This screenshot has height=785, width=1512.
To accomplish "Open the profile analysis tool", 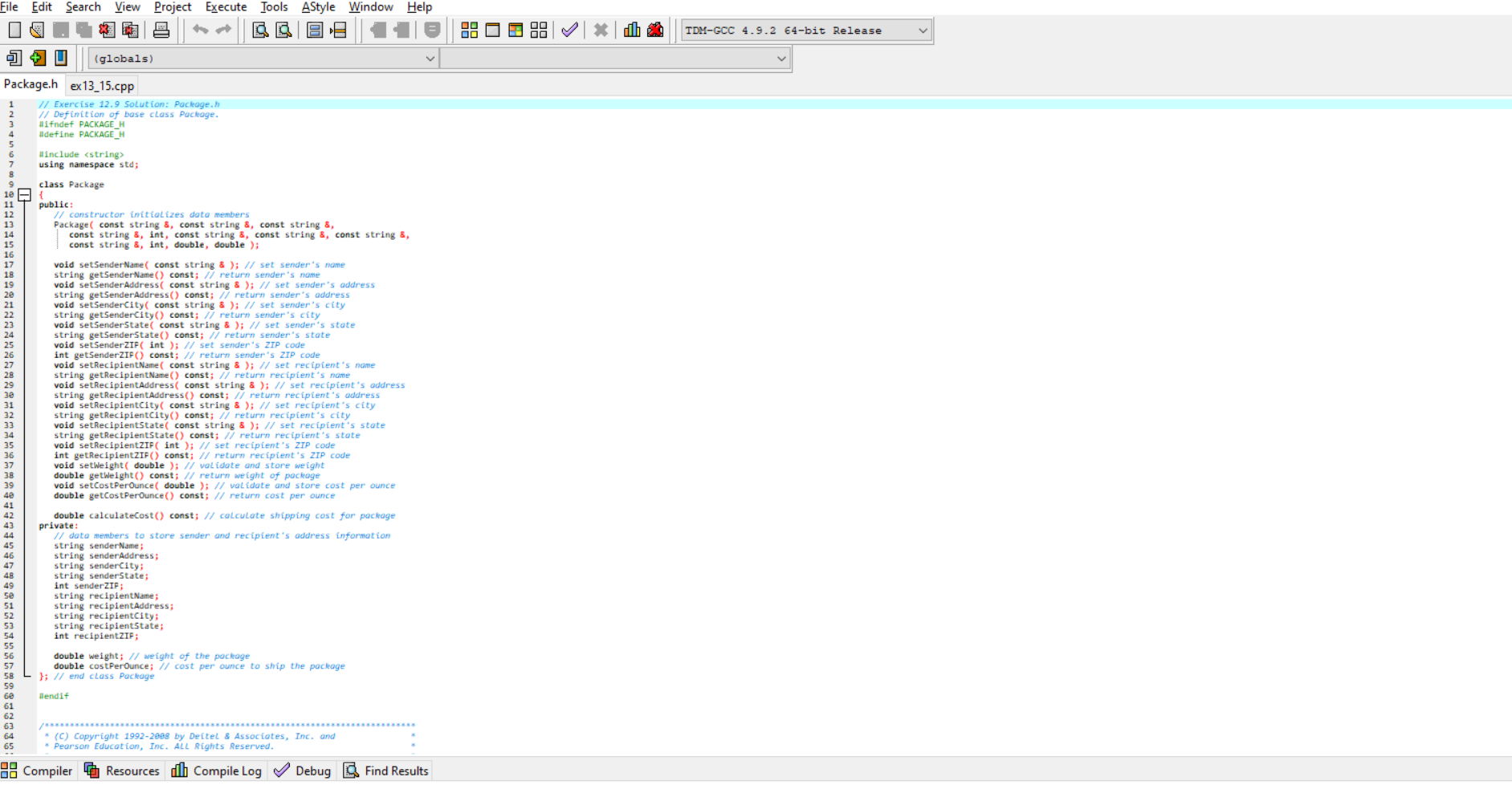I will coord(632,29).
